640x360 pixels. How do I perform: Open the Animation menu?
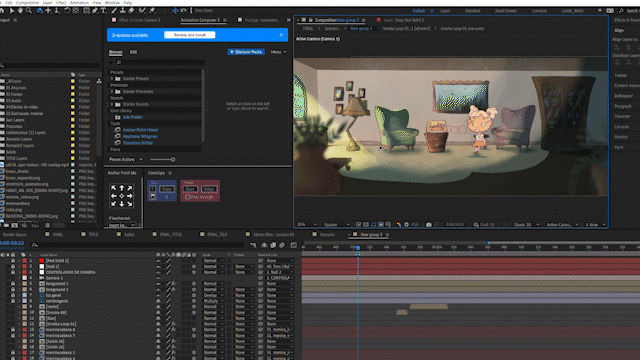click(79, 2)
